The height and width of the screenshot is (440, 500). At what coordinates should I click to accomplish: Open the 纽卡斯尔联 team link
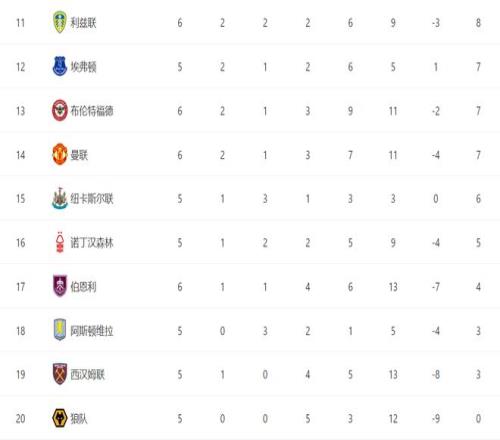coord(92,199)
